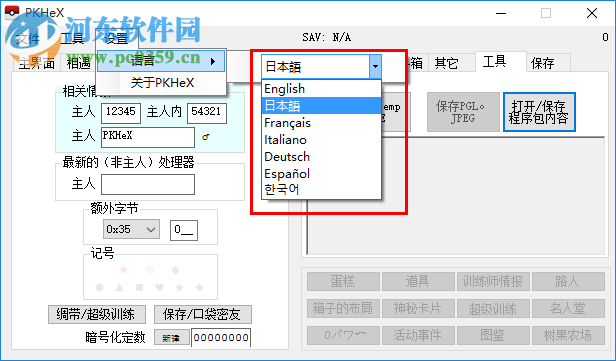Toggle the pink smiley face marking
This screenshot has width=616, height=361.
150,269
